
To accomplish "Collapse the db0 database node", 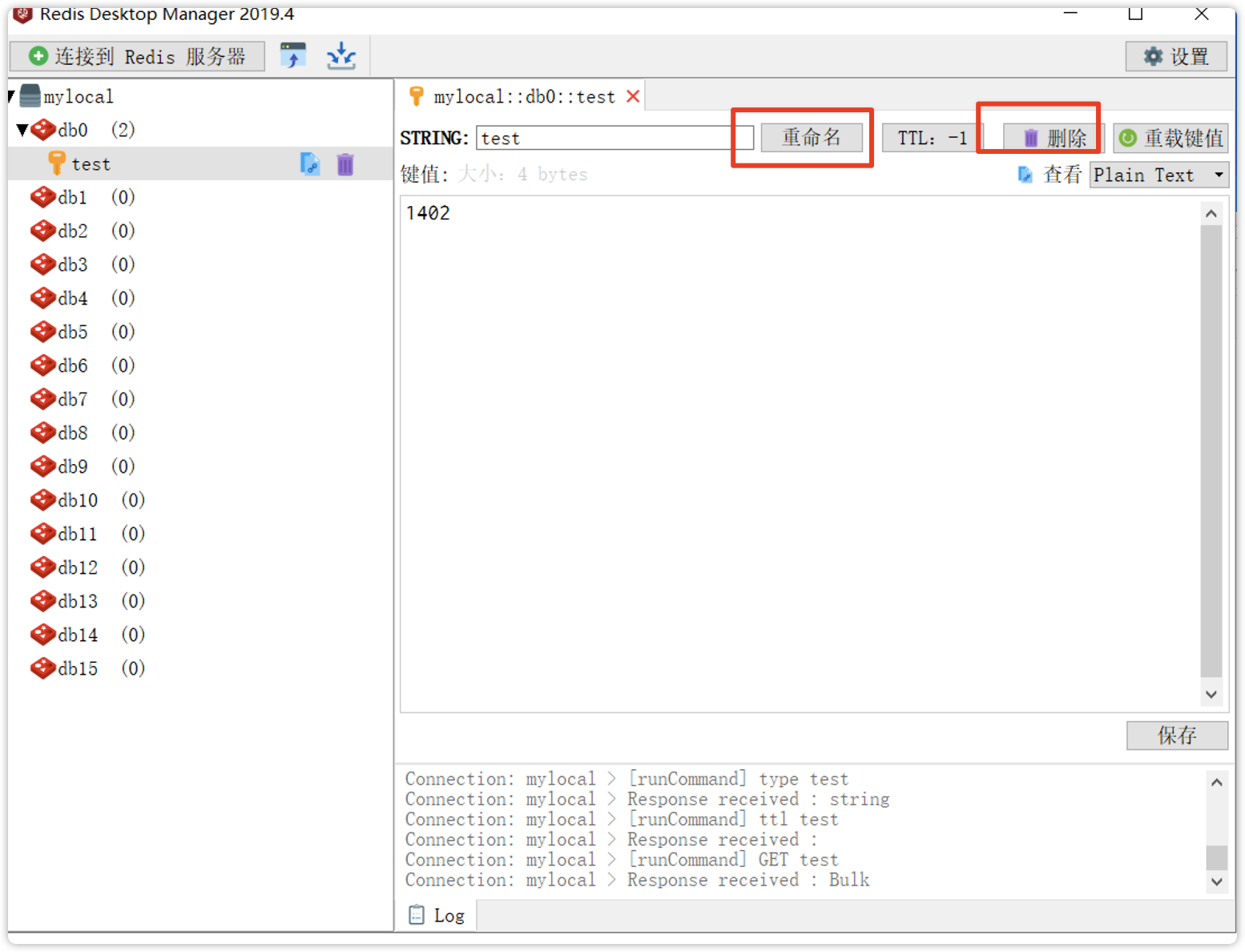I will click(22, 129).
